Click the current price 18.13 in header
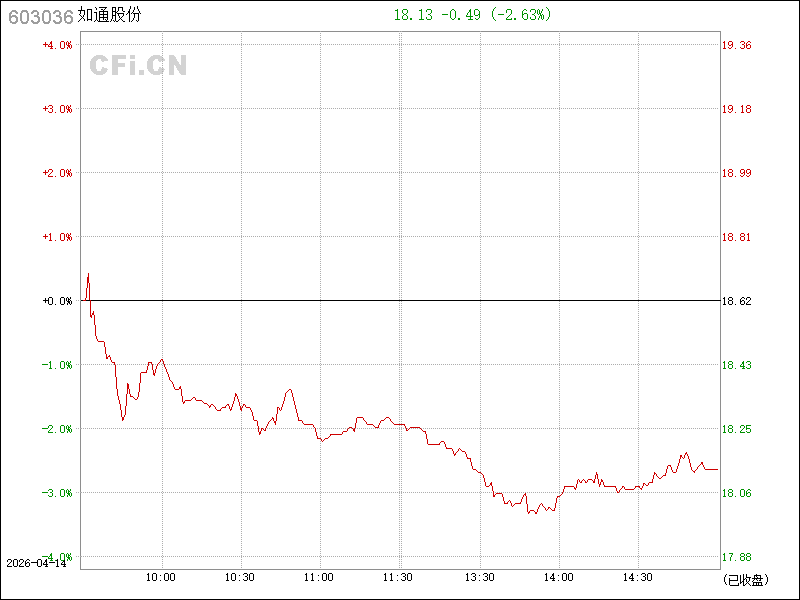Viewport: 800px width, 600px height. click(x=411, y=15)
